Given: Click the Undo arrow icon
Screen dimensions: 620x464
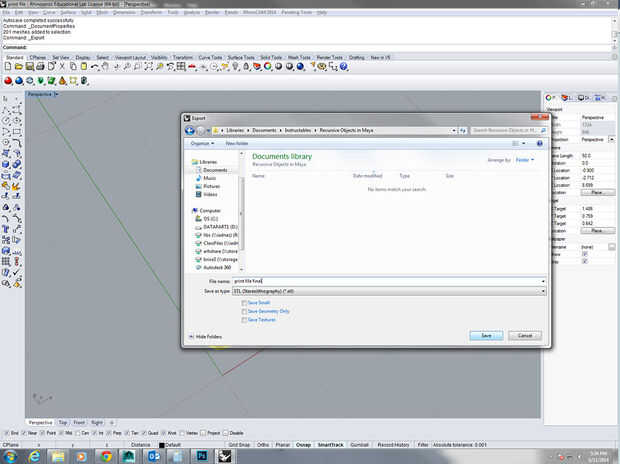Looking at the screenshot, I should pos(94,66).
